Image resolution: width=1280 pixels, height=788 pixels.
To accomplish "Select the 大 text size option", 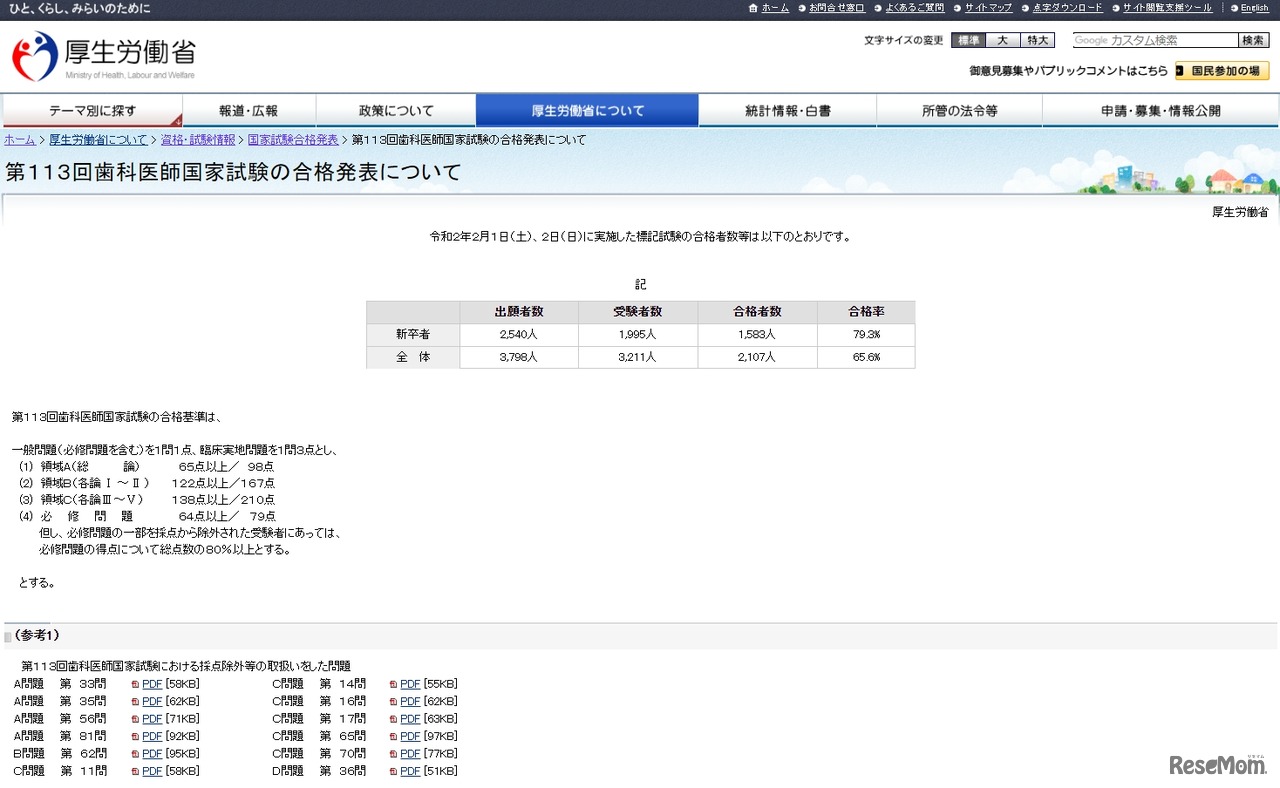I will point(1003,40).
